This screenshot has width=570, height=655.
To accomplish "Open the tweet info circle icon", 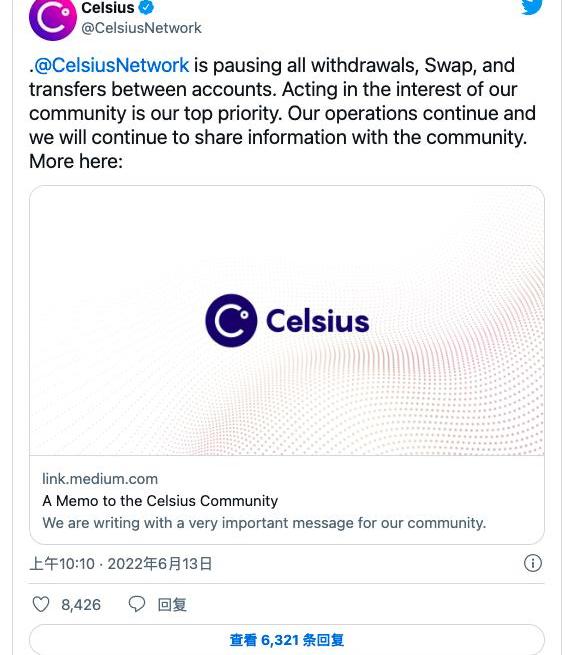I will [532, 563].
